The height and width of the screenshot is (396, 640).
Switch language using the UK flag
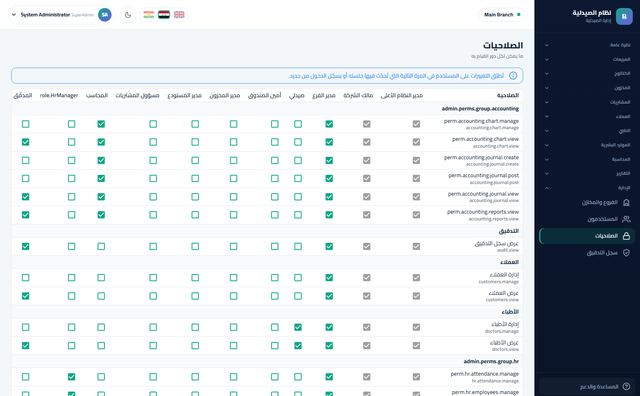click(x=179, y=15)
